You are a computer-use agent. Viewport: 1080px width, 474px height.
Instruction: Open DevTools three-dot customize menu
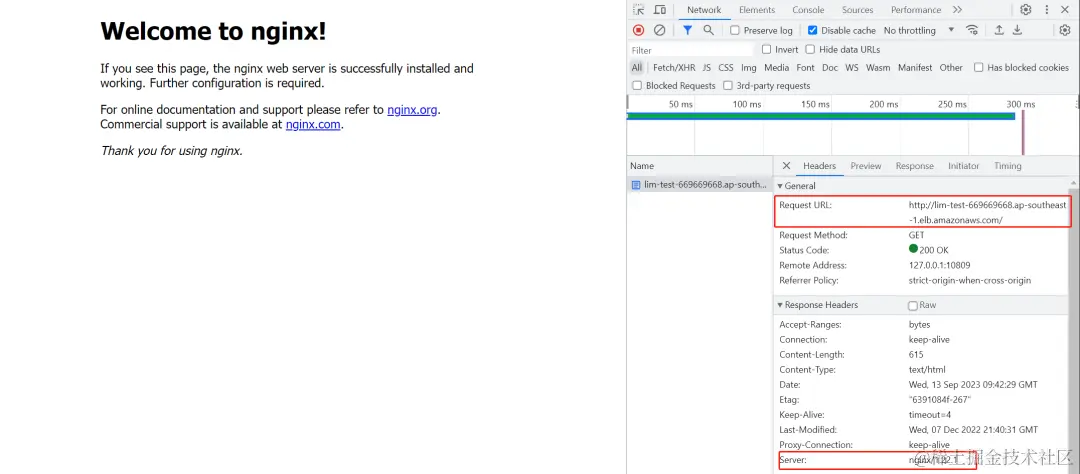pos(1047,10)
